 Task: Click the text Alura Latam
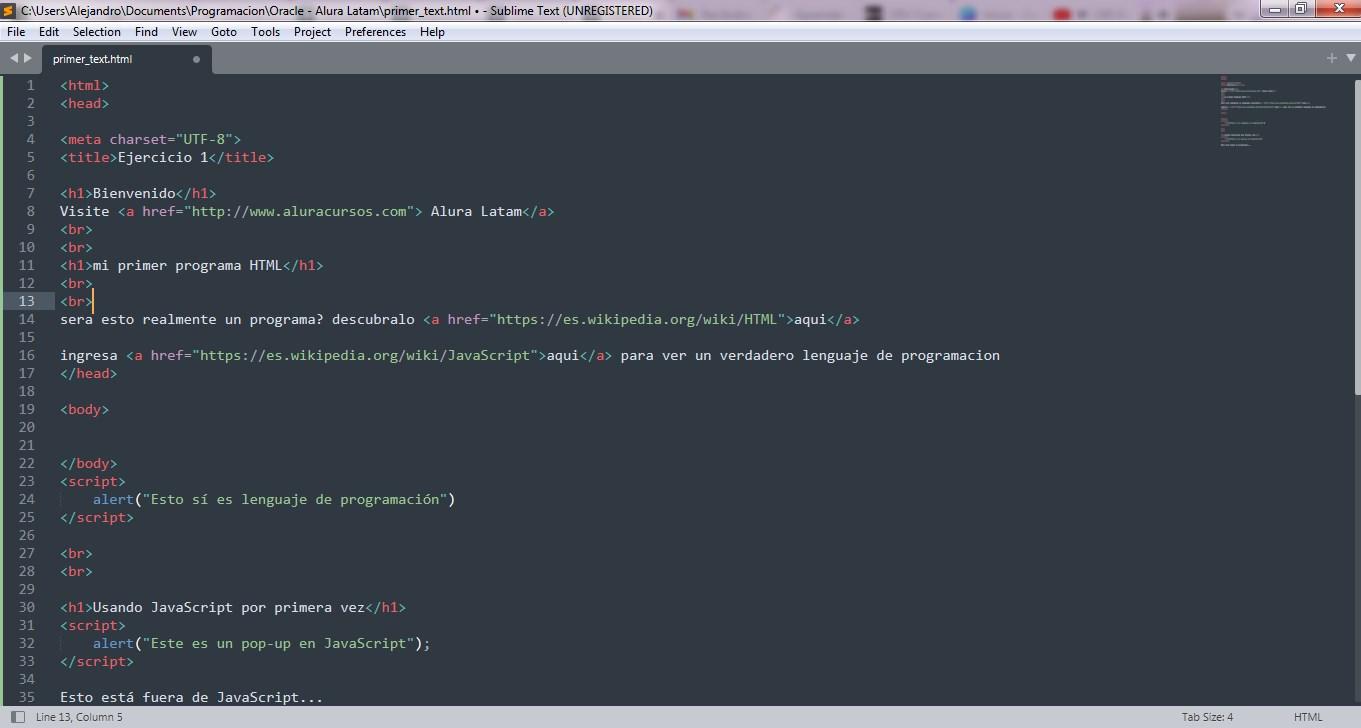pos(476,211)
